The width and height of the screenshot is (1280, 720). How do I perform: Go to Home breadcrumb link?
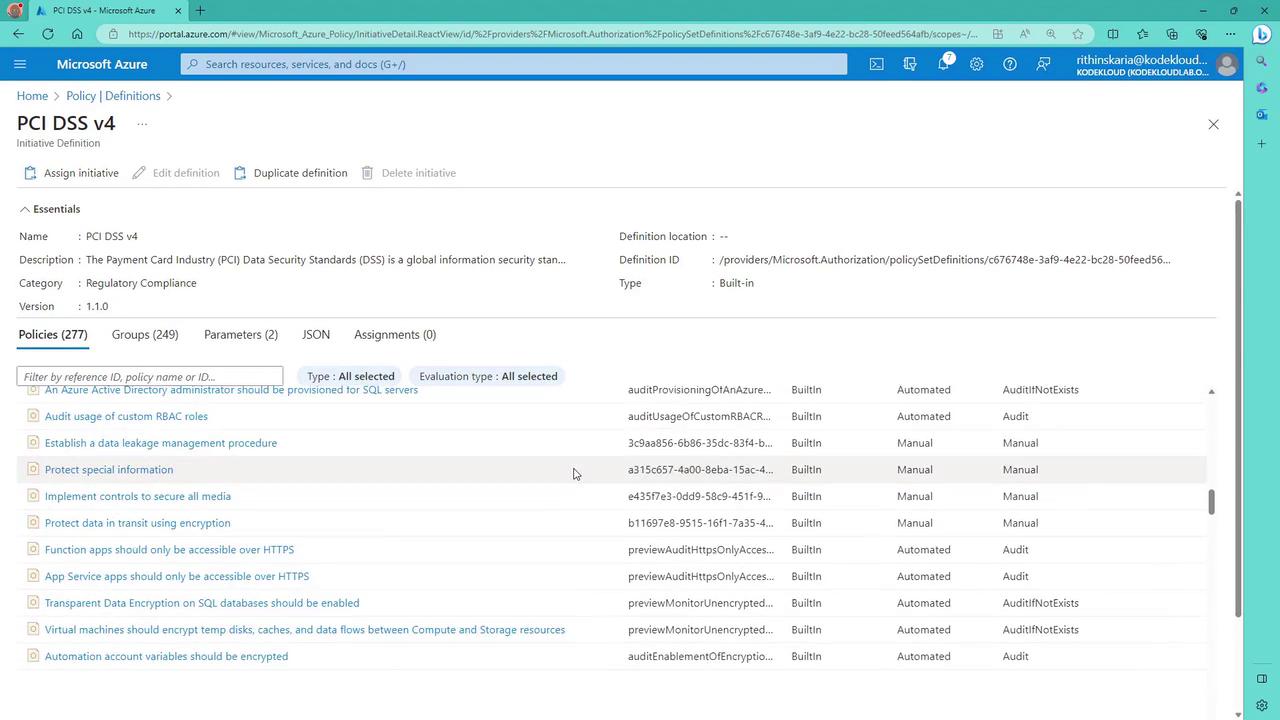pos(32,96)
